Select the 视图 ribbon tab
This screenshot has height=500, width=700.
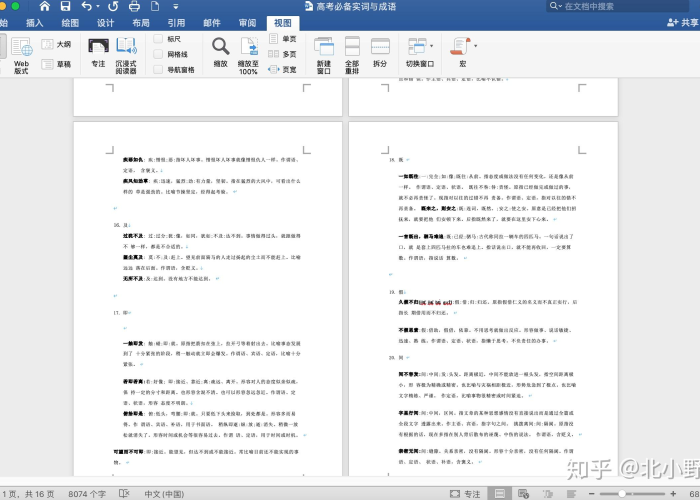tap(283, 23)
